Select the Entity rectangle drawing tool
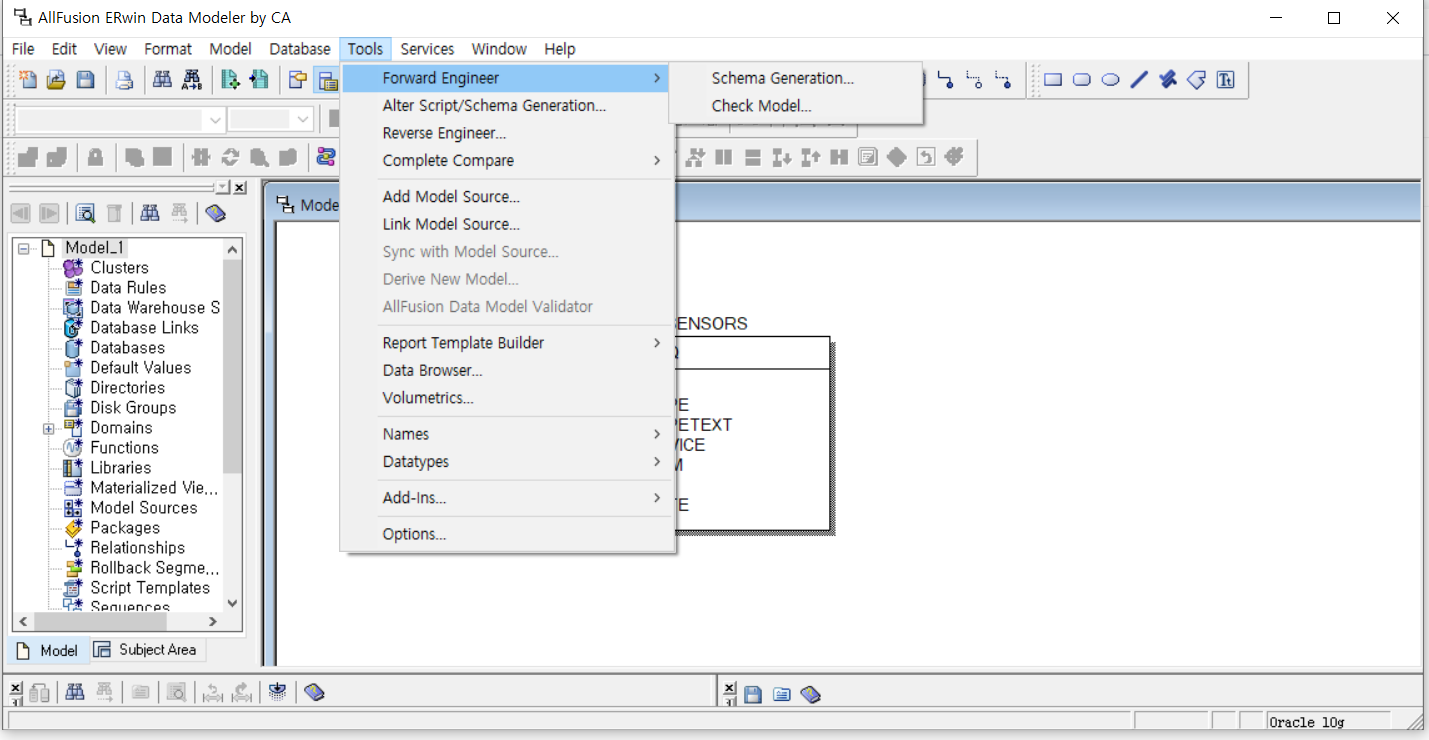Screen dimensions: 1429x740 click(1052, 80)
